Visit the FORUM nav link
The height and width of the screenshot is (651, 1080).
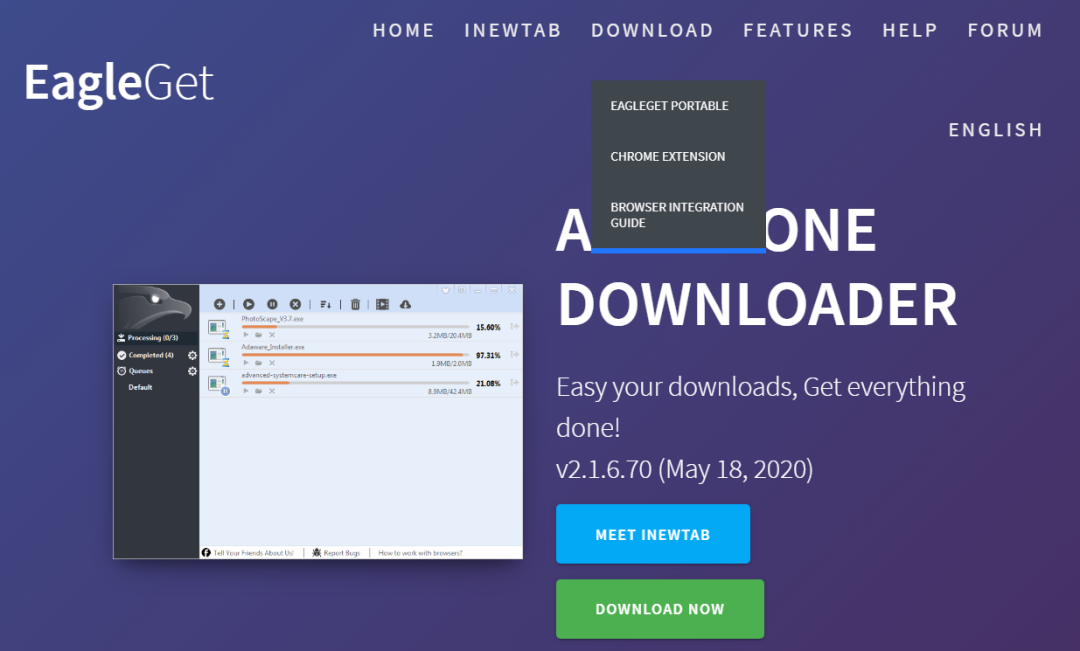point(1005,30)
